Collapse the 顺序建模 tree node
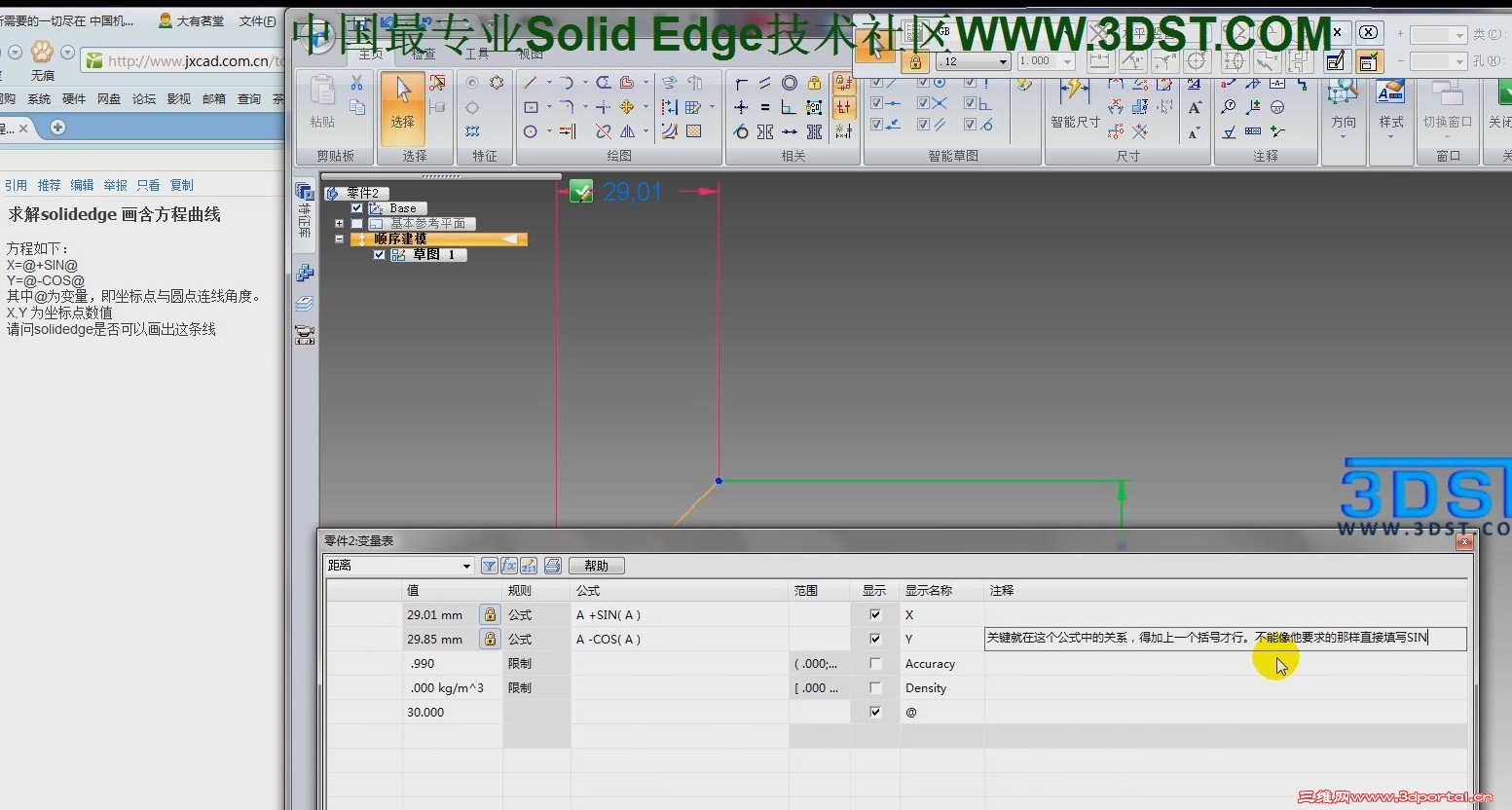 340,239
